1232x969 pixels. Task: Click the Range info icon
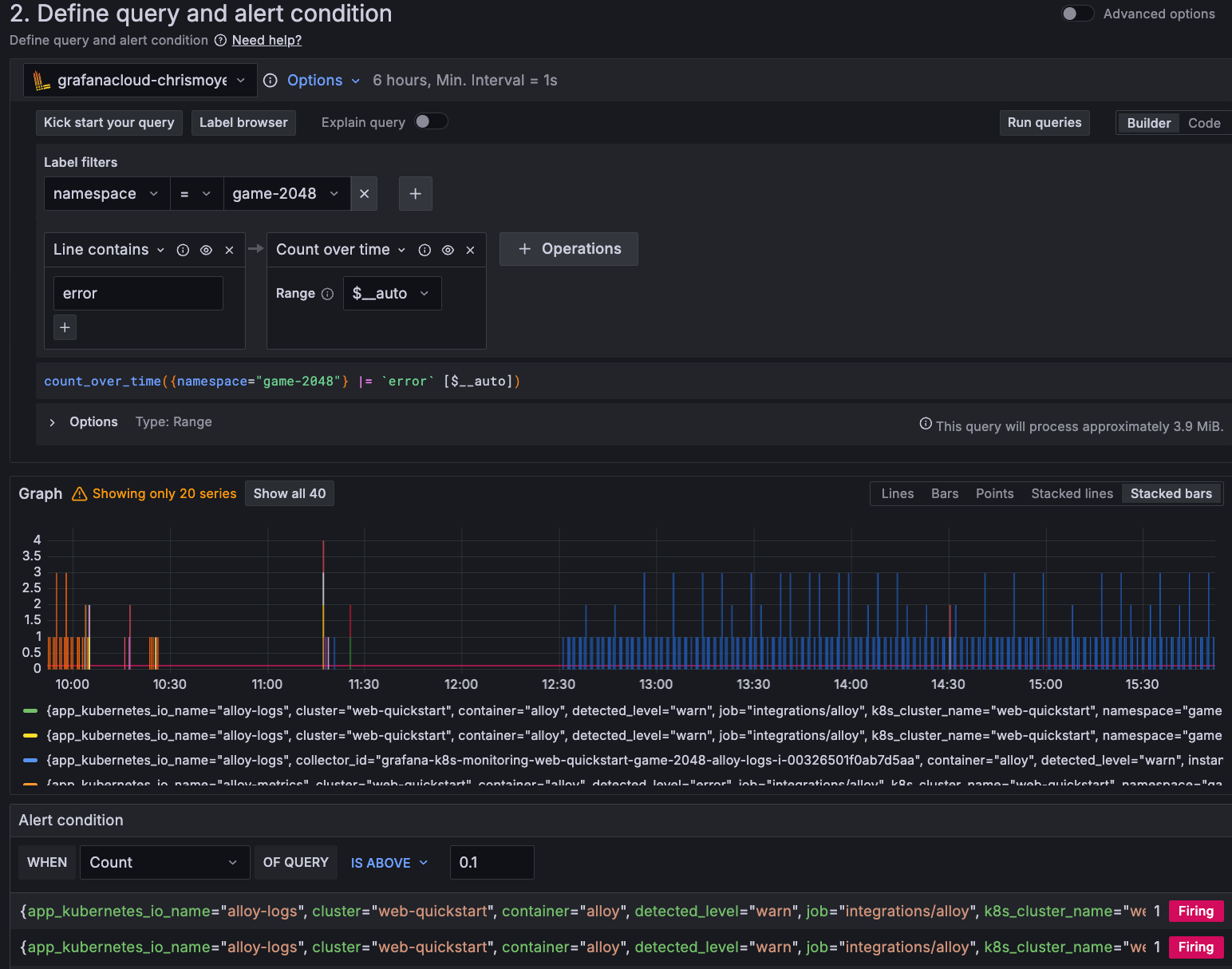[329, 294]
